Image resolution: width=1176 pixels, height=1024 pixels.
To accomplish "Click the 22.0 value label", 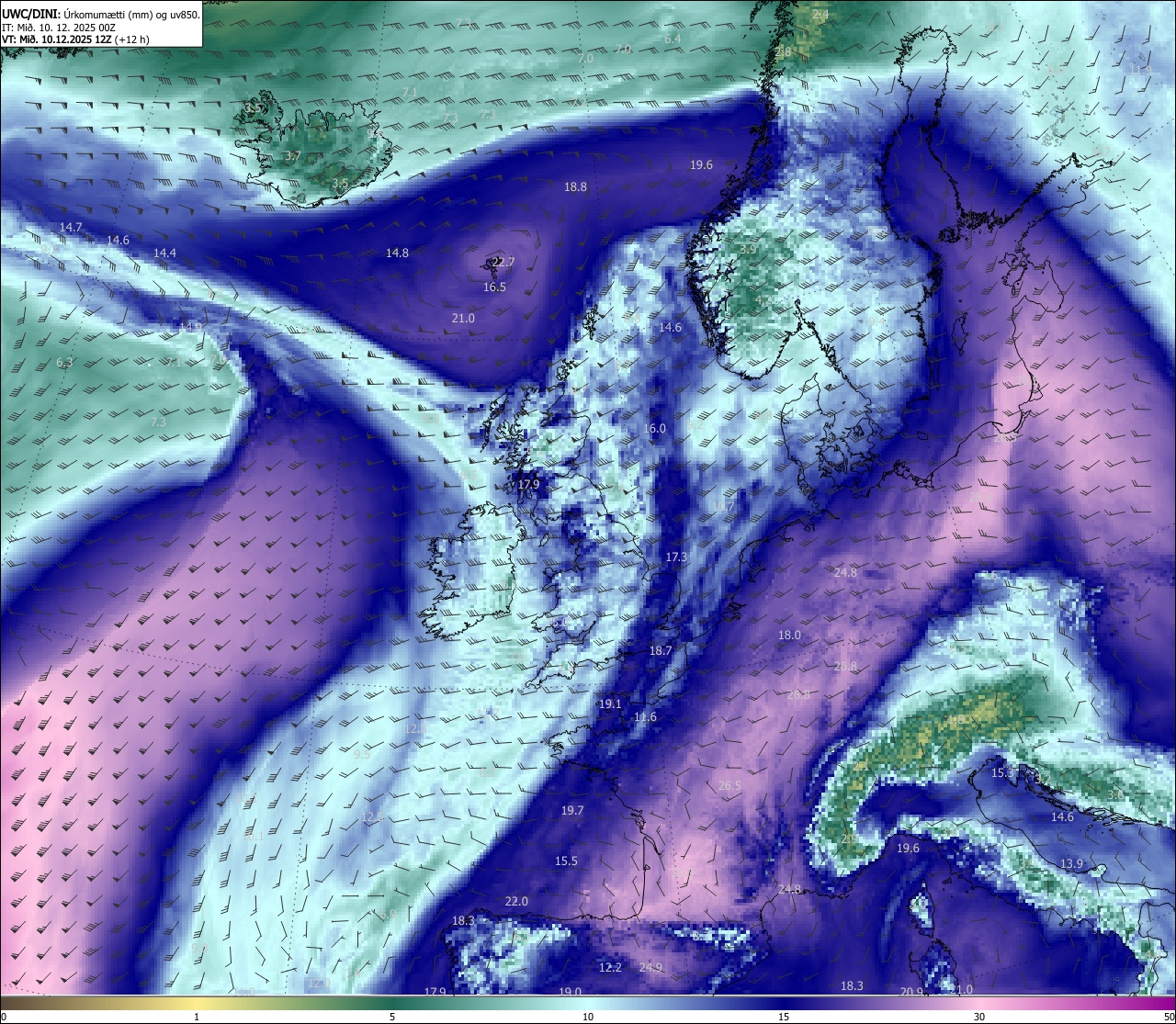I will pos(516,901).
